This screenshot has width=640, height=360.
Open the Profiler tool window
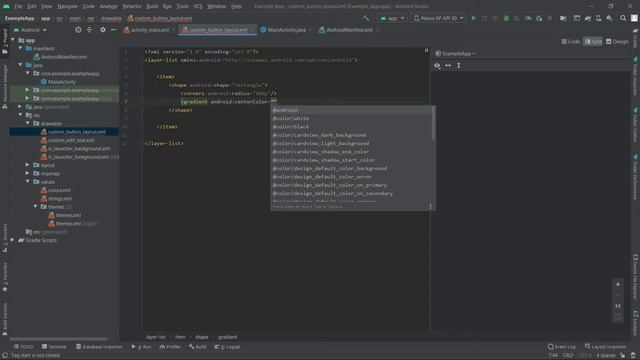click(x=170, y=347)
